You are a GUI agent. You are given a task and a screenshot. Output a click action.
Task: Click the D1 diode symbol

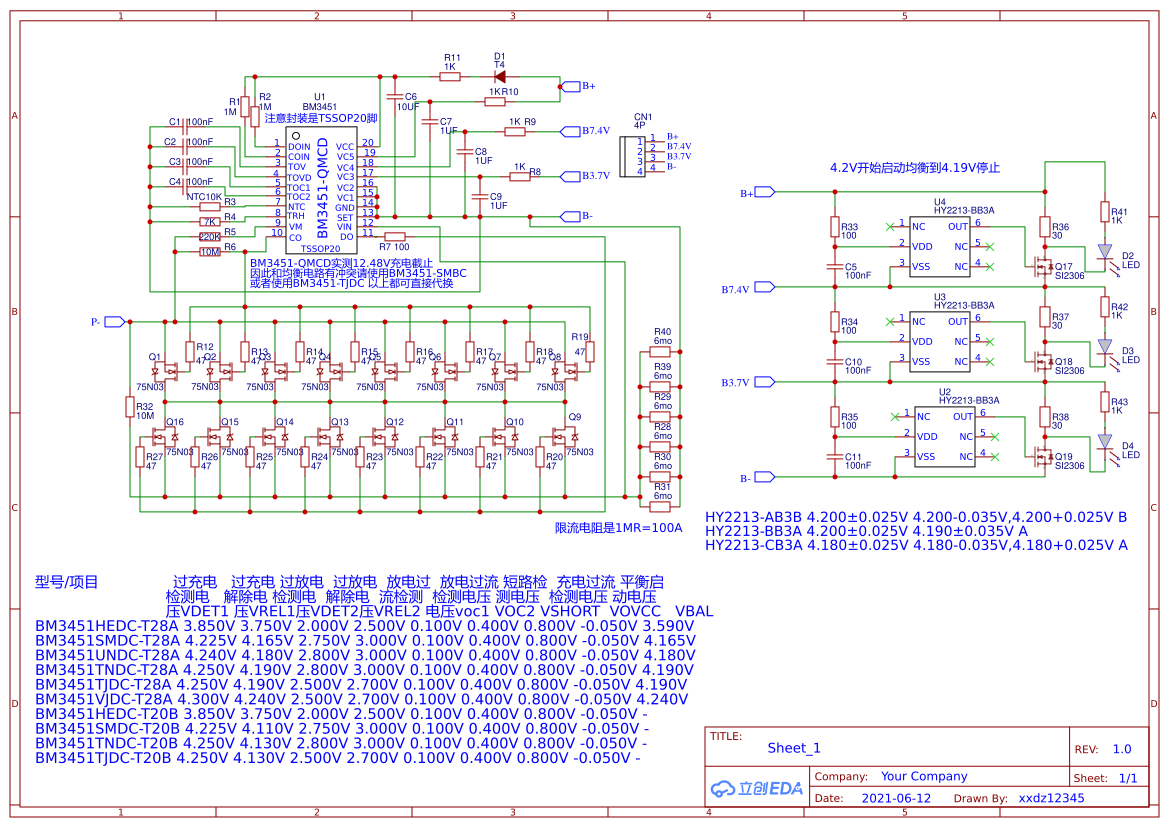[499, 76]
